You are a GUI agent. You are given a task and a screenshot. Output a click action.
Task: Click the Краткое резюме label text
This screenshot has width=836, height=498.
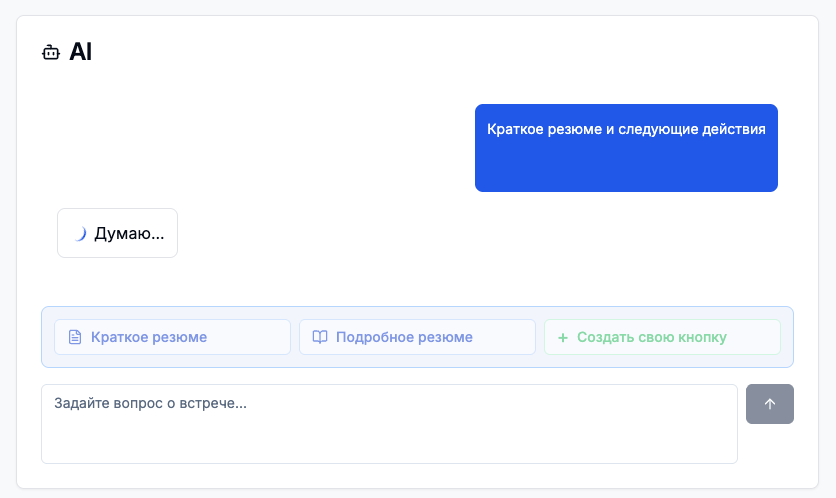(149, 337)
